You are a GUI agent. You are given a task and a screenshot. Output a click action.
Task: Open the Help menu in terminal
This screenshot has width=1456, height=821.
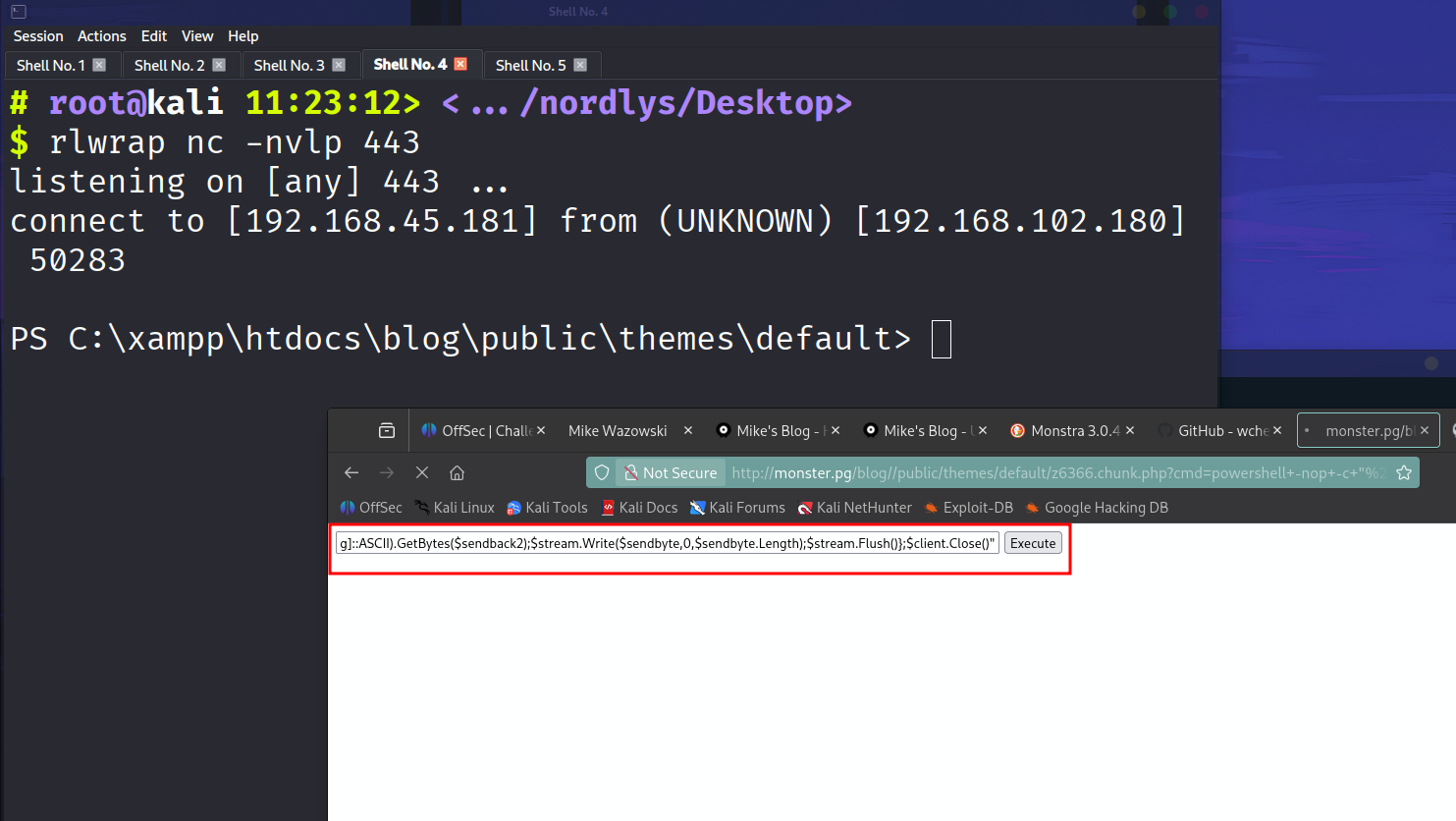click(x=243, y=36)
